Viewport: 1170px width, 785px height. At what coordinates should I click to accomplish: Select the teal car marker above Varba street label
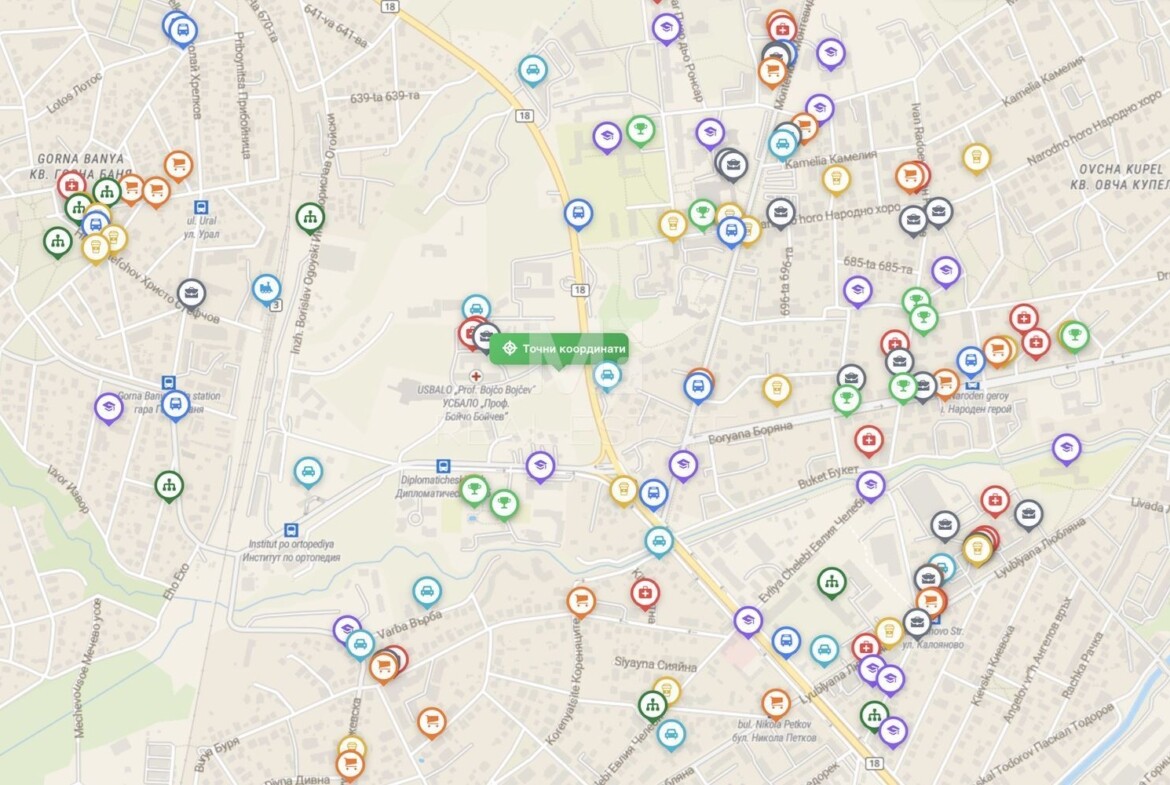427,592
